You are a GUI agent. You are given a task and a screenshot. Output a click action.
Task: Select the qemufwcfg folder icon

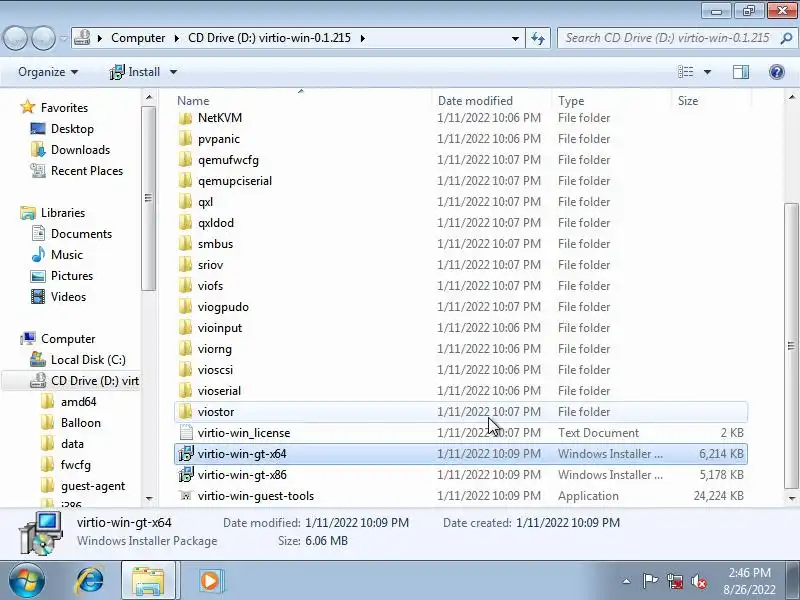pyautogui.click(x=186, y=160)
